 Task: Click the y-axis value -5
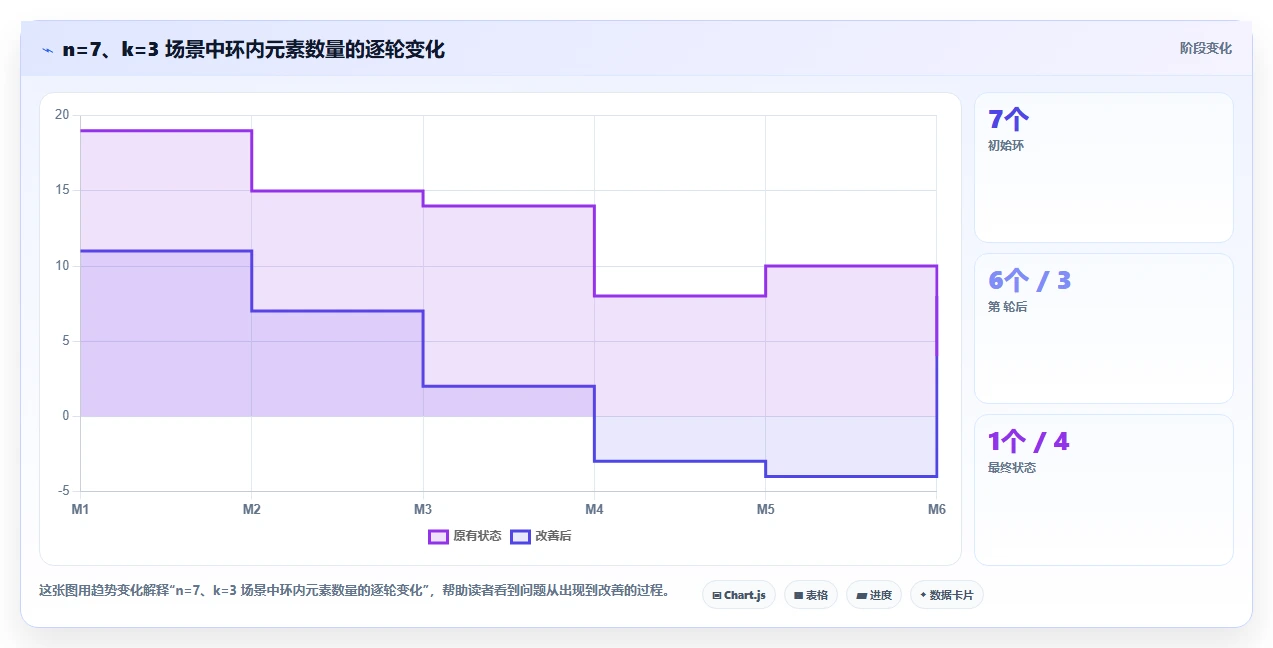[x=64, y=491]
